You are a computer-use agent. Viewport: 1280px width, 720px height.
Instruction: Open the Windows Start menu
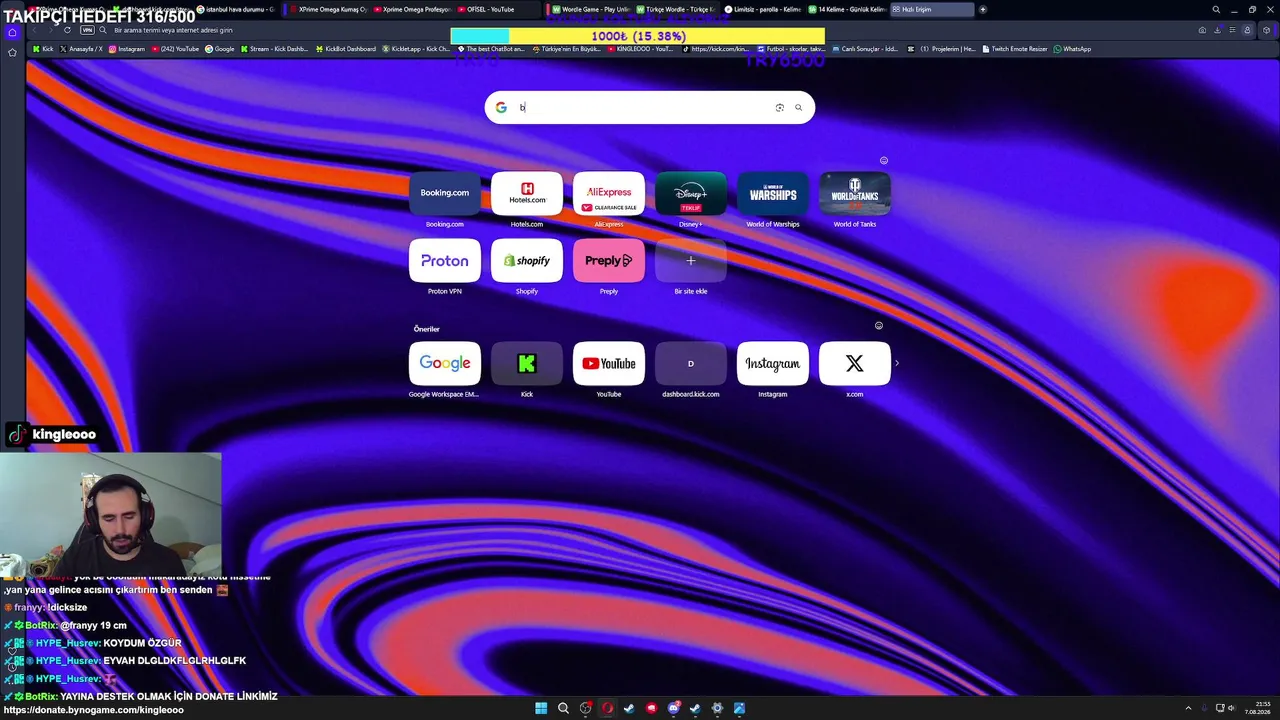click(541, 708)
